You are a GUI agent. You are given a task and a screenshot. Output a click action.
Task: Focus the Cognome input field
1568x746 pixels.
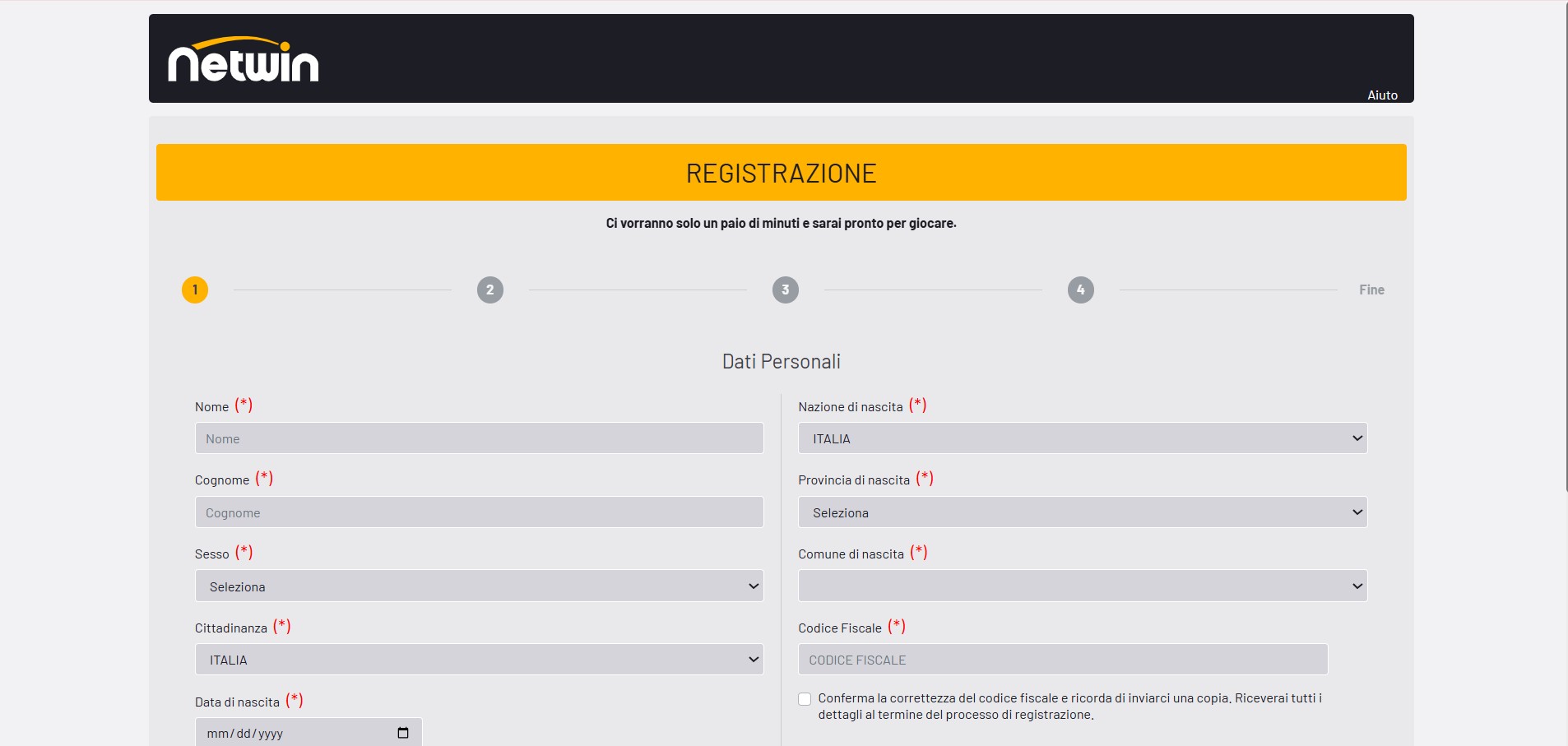click(479, 512)
